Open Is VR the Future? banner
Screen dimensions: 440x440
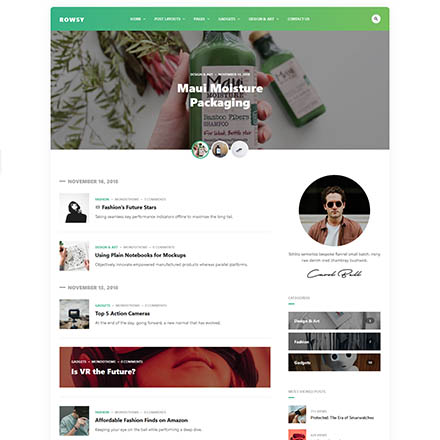(165, 367)
